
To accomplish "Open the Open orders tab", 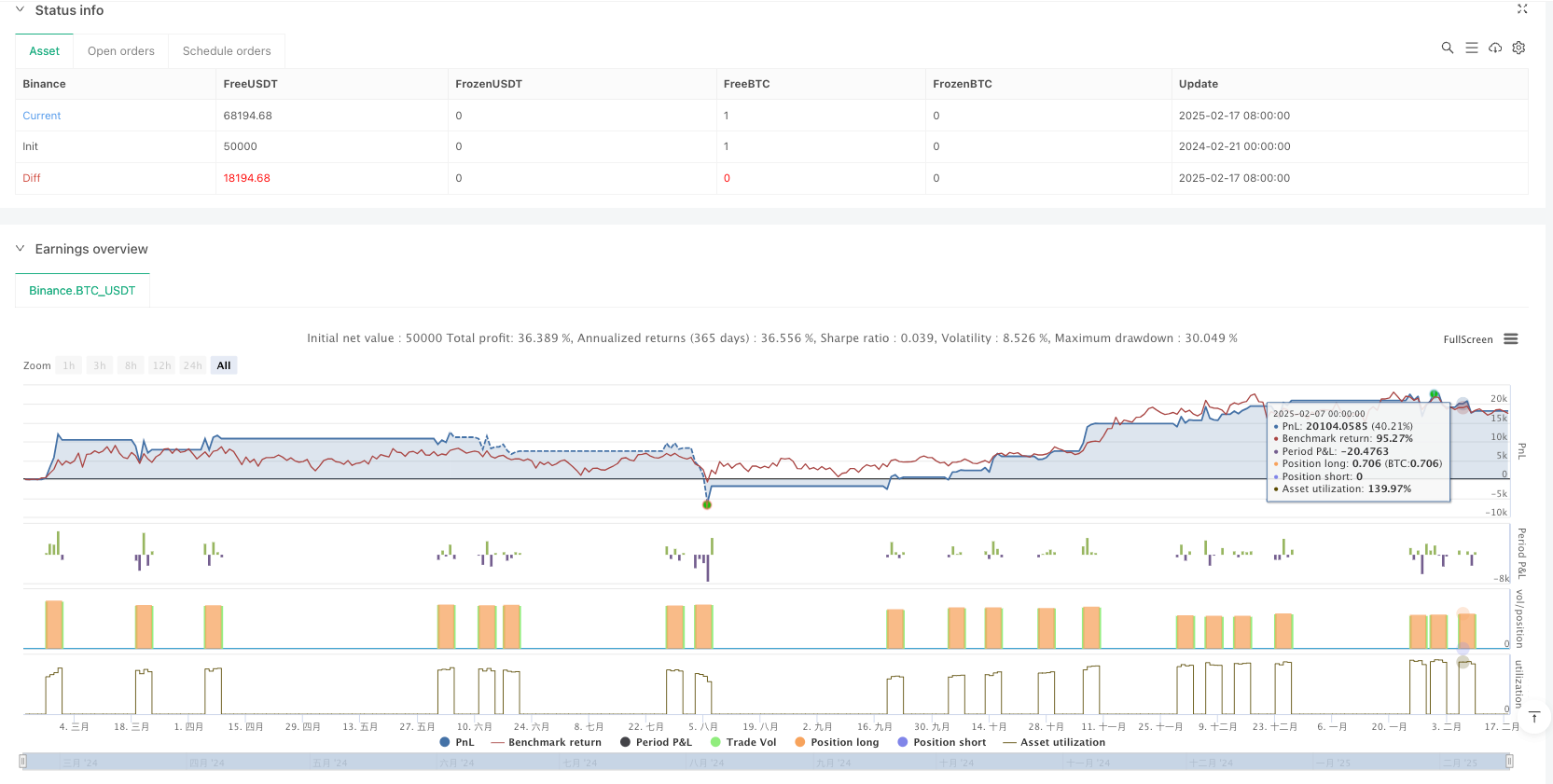I will tap(121, 51).
